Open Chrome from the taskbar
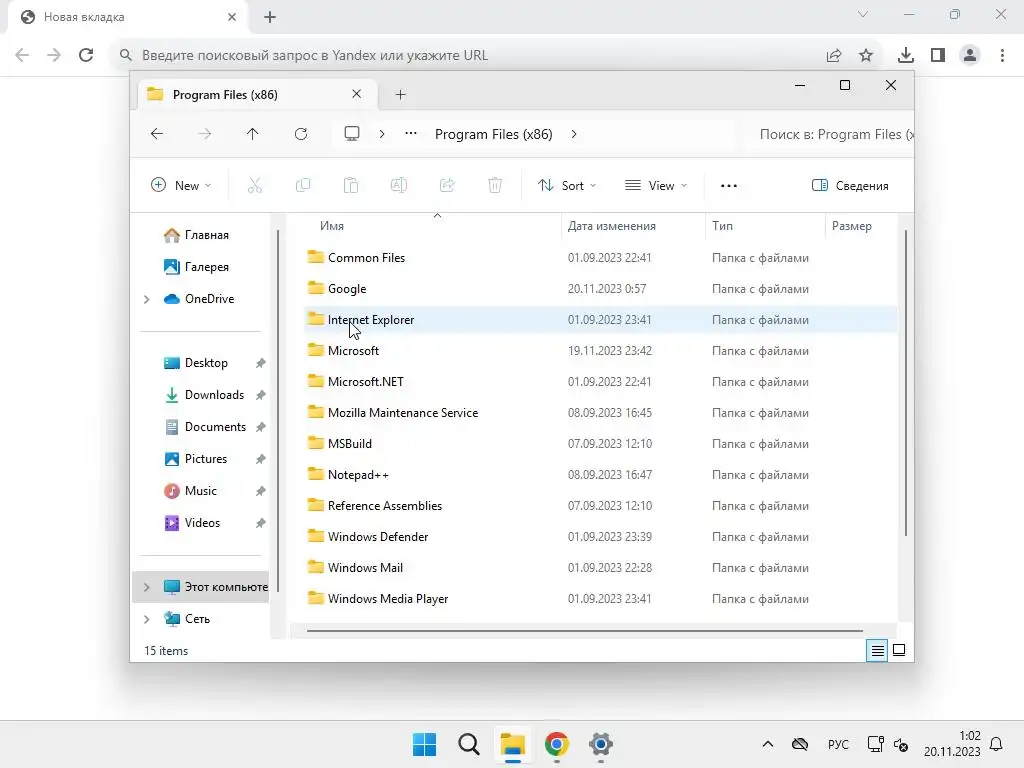This screenshot has width=1024, height=768. tap(556, 744)
